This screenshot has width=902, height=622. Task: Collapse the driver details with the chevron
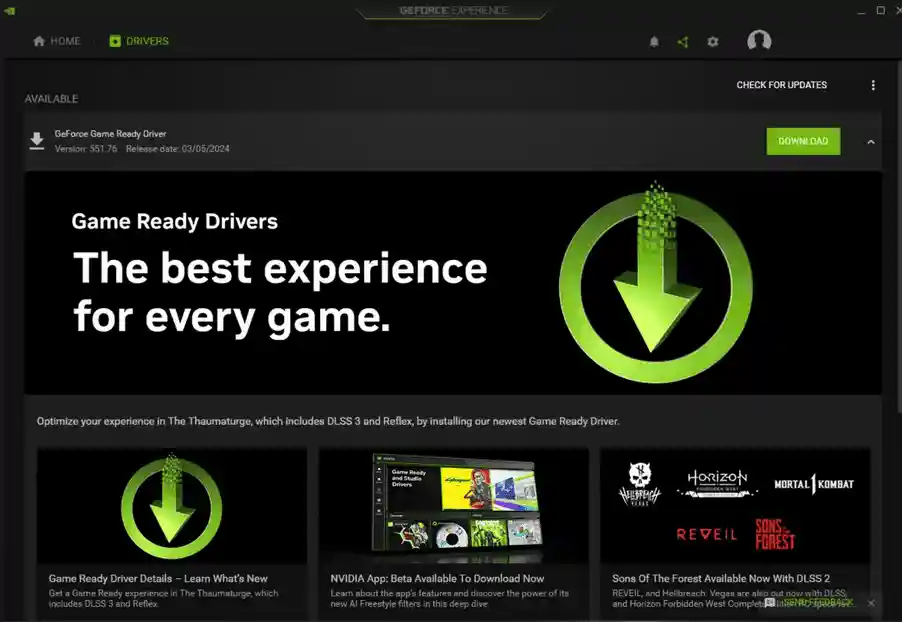pos(871,141)
